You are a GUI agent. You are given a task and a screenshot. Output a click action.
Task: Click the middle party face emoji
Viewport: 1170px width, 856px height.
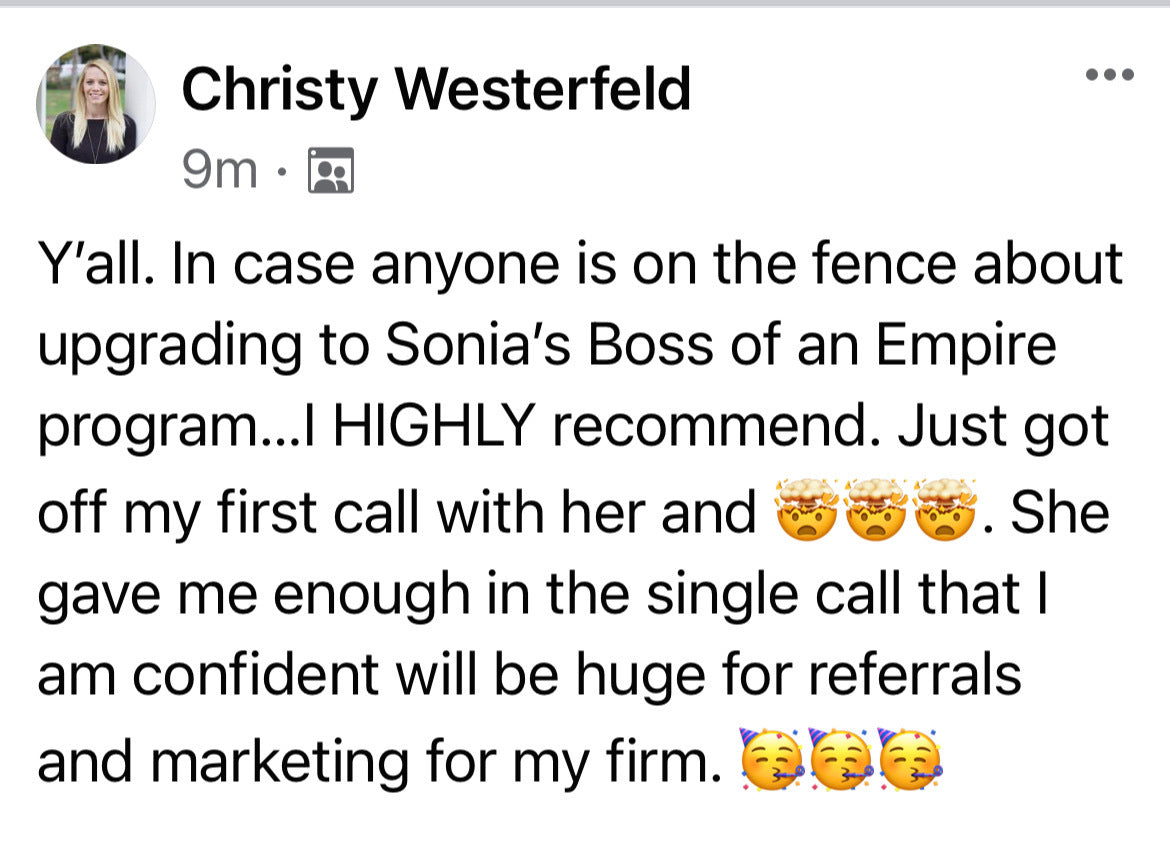(x=839, y=759)
